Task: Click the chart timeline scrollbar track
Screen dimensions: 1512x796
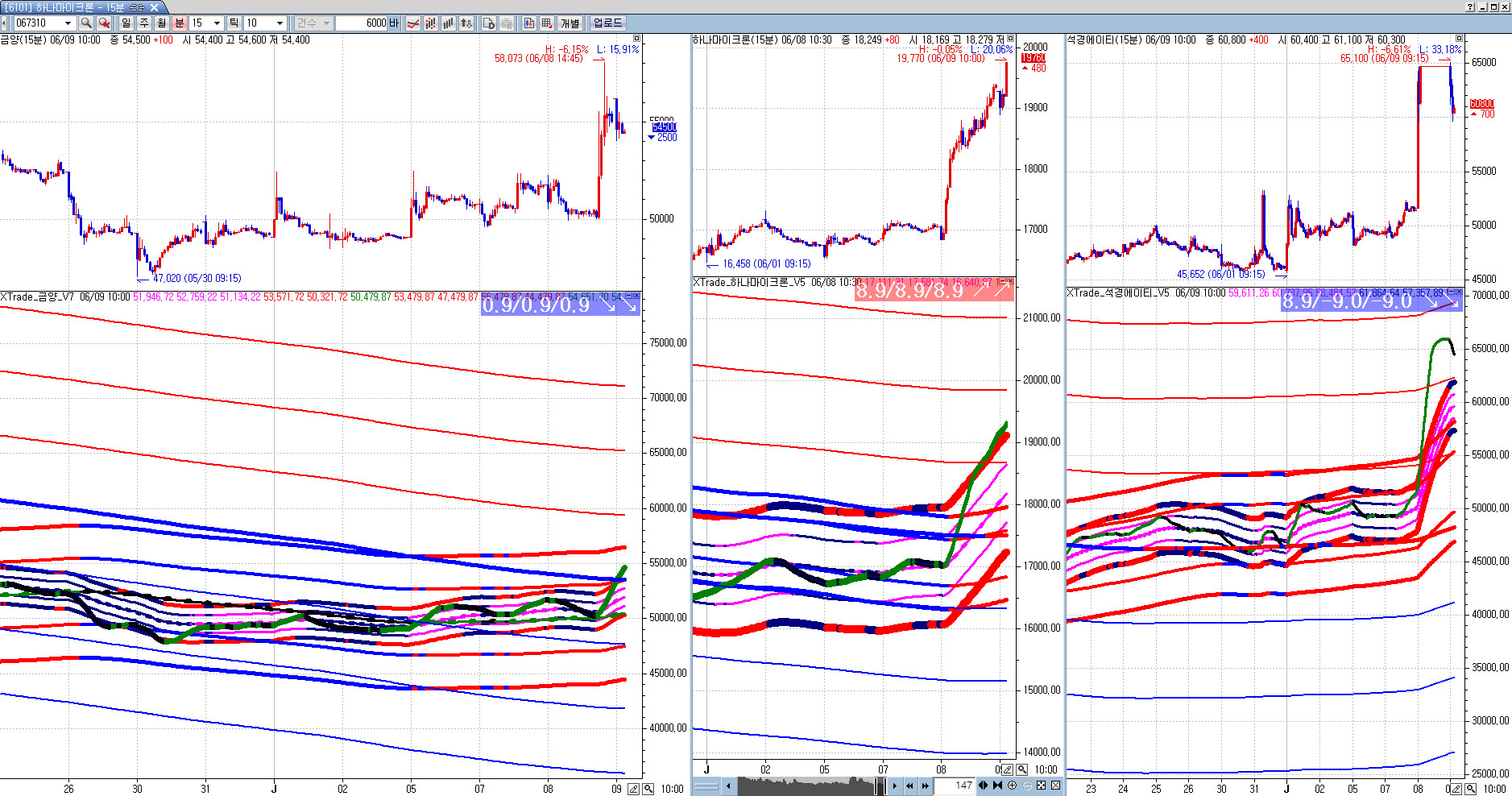Action: point(806,786)
